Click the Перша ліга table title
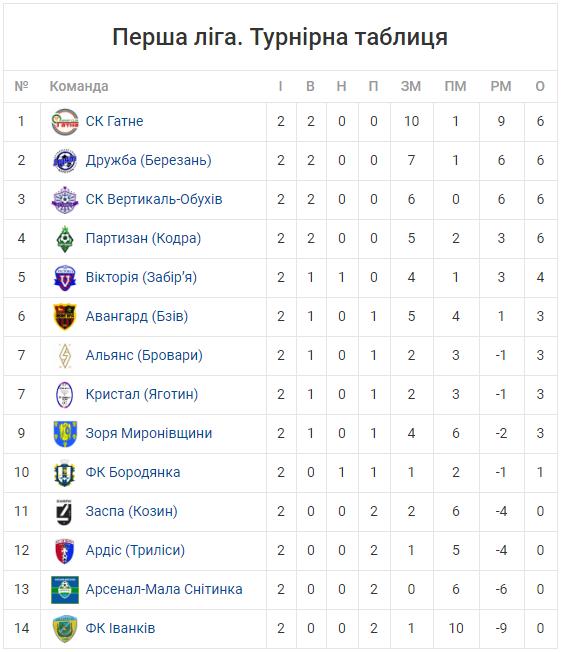The height and width of the screenshot is (652, 563). coord(280,37)
